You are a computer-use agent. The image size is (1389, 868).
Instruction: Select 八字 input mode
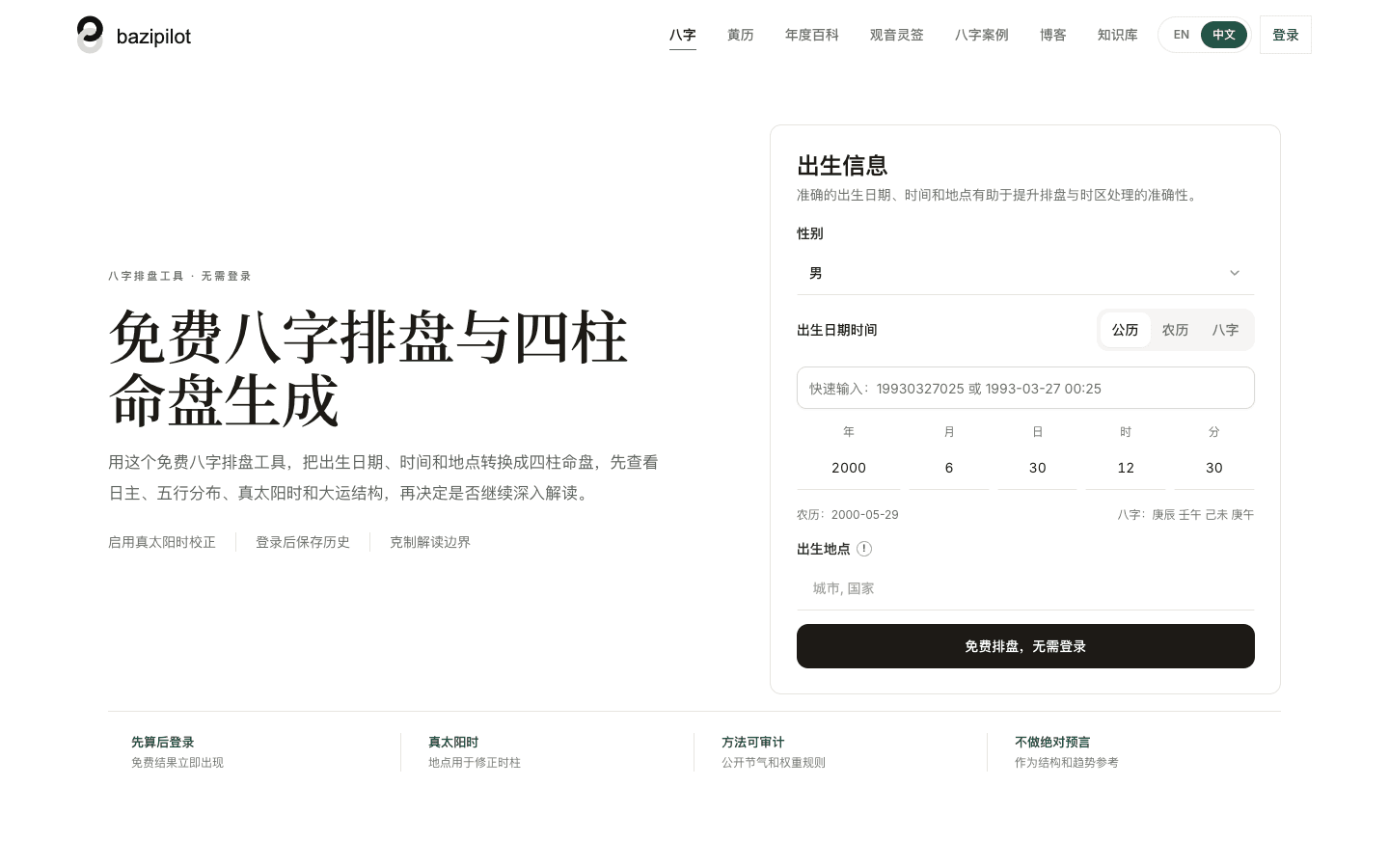(1226, 330)
